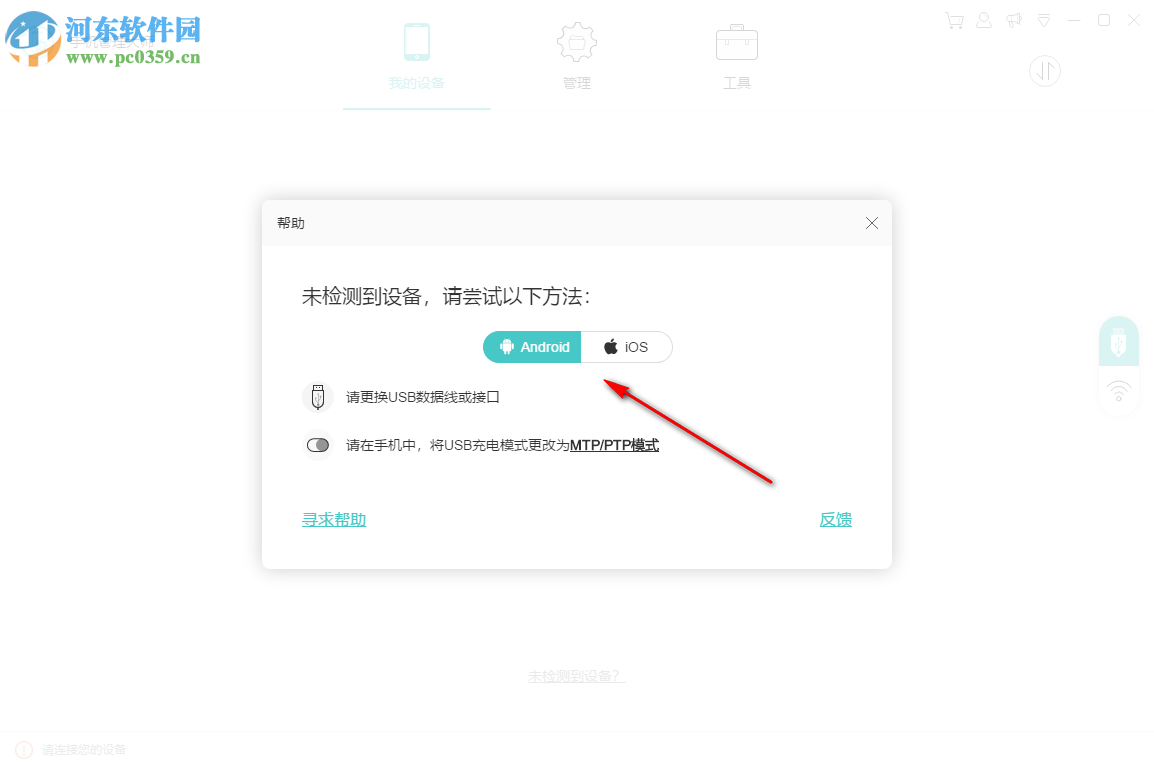Viewport: 1154px width, 768px height.
Task: Open the 寻求帮助 link
Action: (x=333, y=519)
